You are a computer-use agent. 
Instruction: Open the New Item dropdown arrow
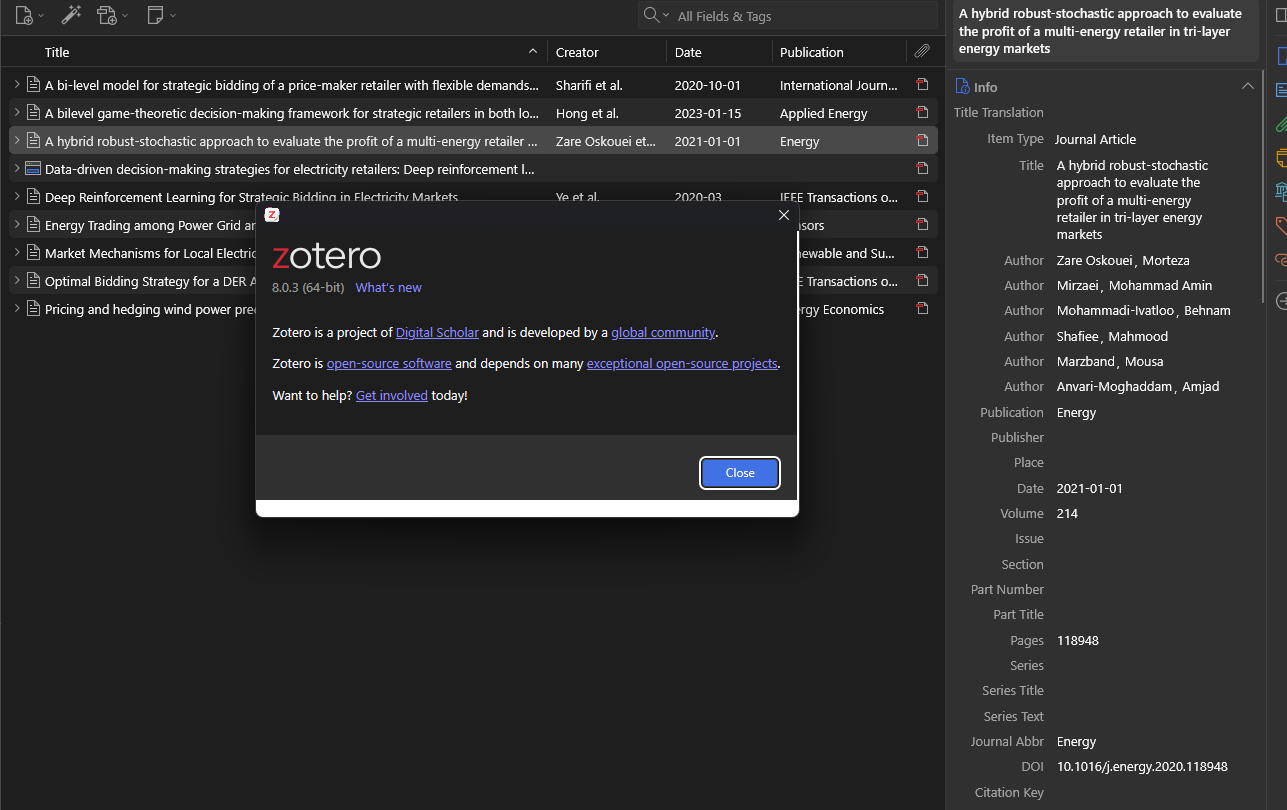click(41, 16)
